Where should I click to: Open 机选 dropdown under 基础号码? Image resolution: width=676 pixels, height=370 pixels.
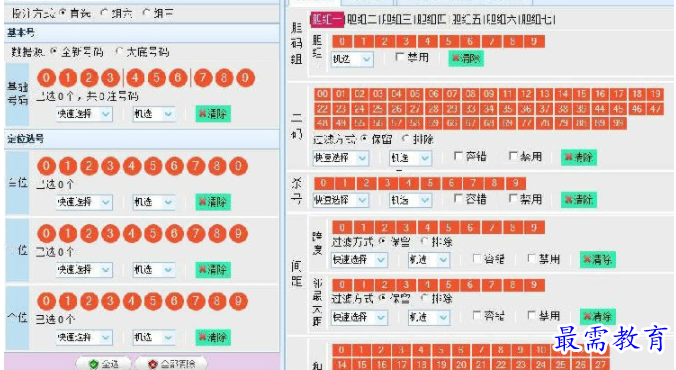tap(154, 114)
